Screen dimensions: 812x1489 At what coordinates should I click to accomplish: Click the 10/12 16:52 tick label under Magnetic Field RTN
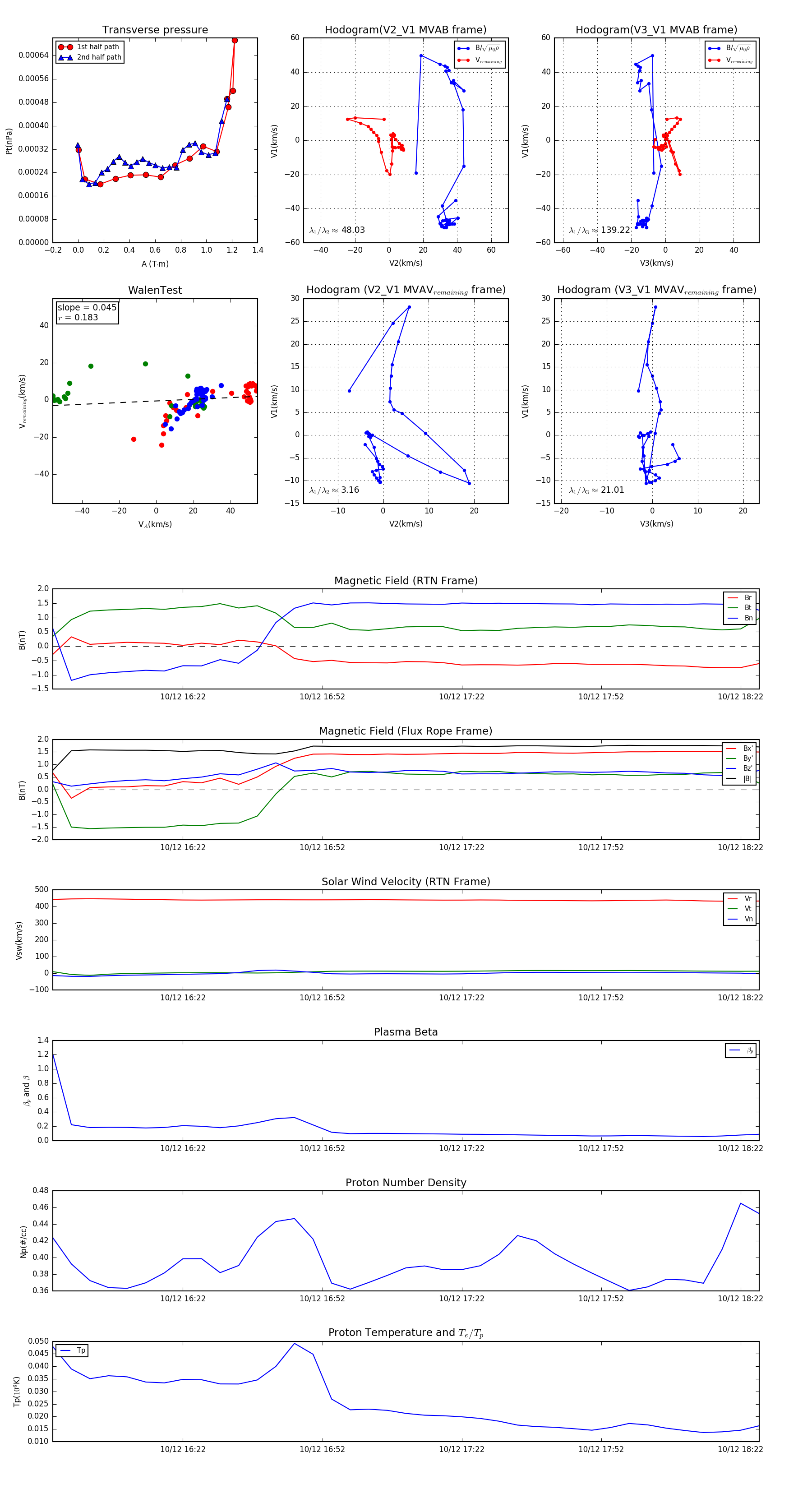(x=322, y=697)
